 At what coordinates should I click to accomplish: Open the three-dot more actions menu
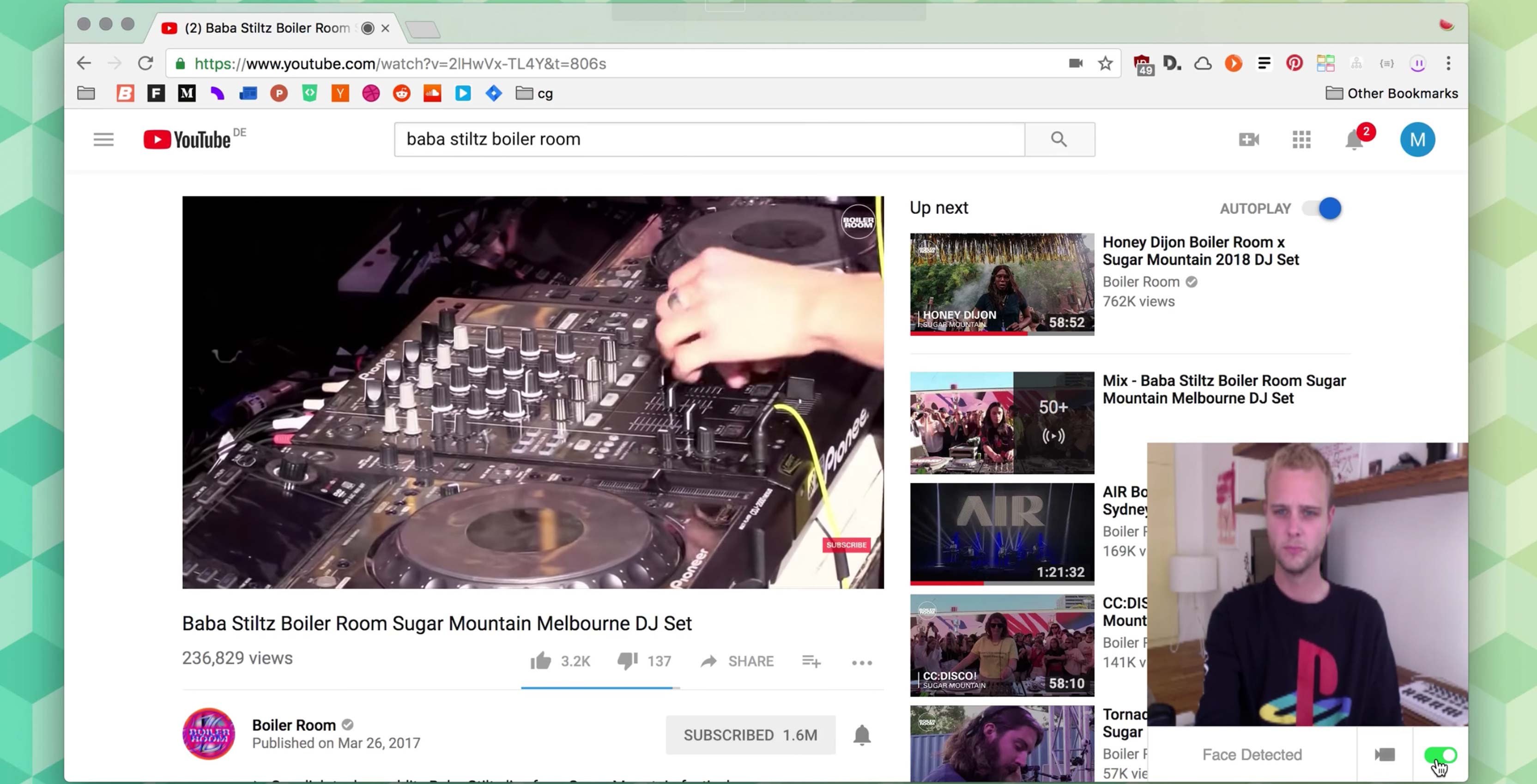tap(862, 662)
